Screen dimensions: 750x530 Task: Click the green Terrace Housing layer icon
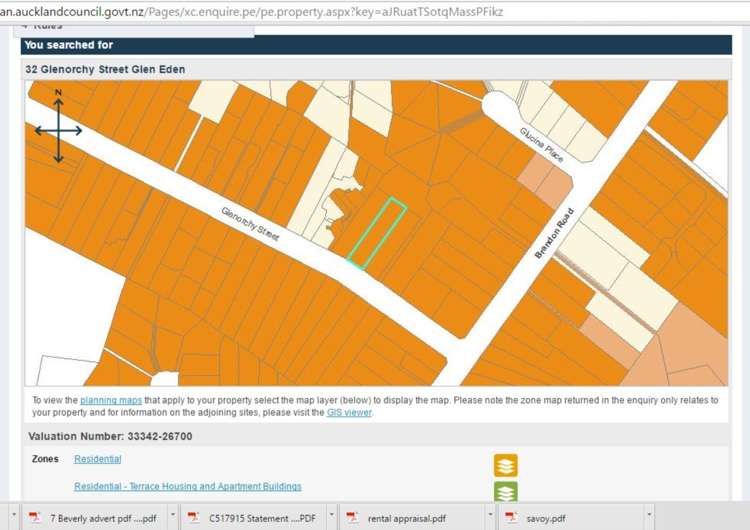pos(506,491)
